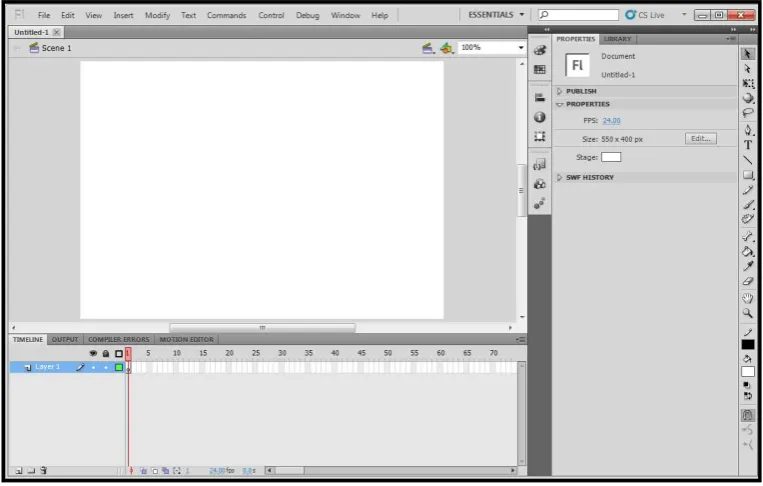The width and height of the screenshot is (763, 486).
Task: Collapse the PROPERTIES section
Action: (559, 104)
